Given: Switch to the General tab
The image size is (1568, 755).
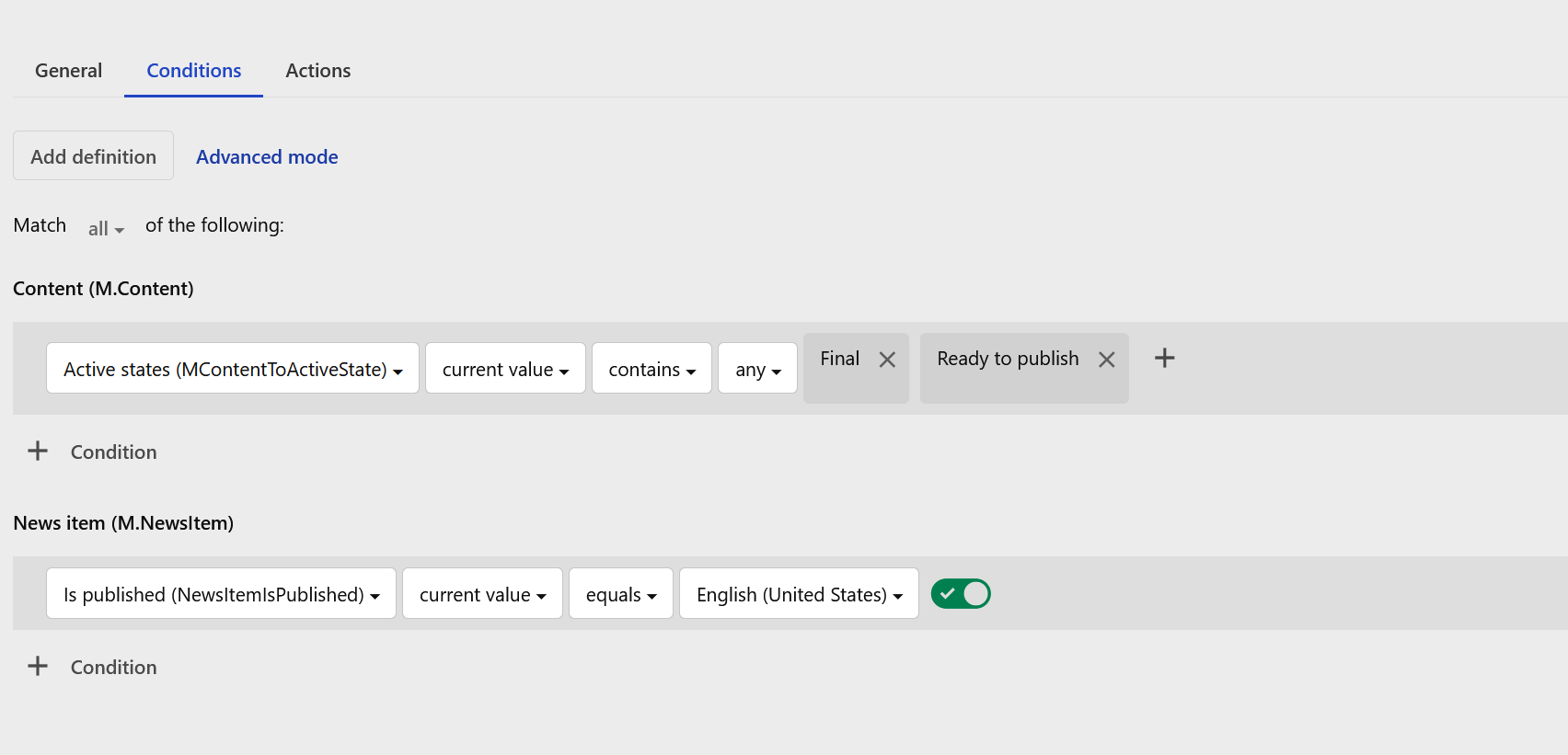Looking at the screenshot, I should coord(68,71).
